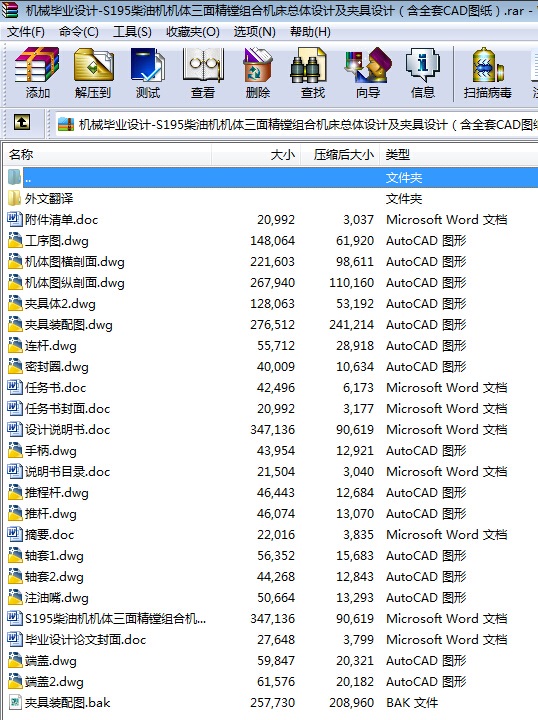Select file 设计说明书.doc
Screen dimensions: 538x720
click(x=67, y=429)
